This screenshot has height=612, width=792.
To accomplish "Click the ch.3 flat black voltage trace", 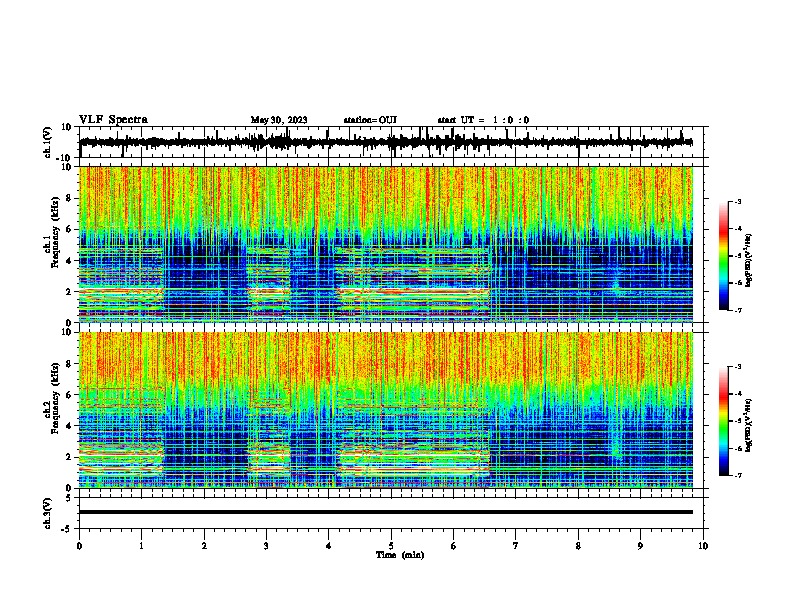I will coord(386,512).
